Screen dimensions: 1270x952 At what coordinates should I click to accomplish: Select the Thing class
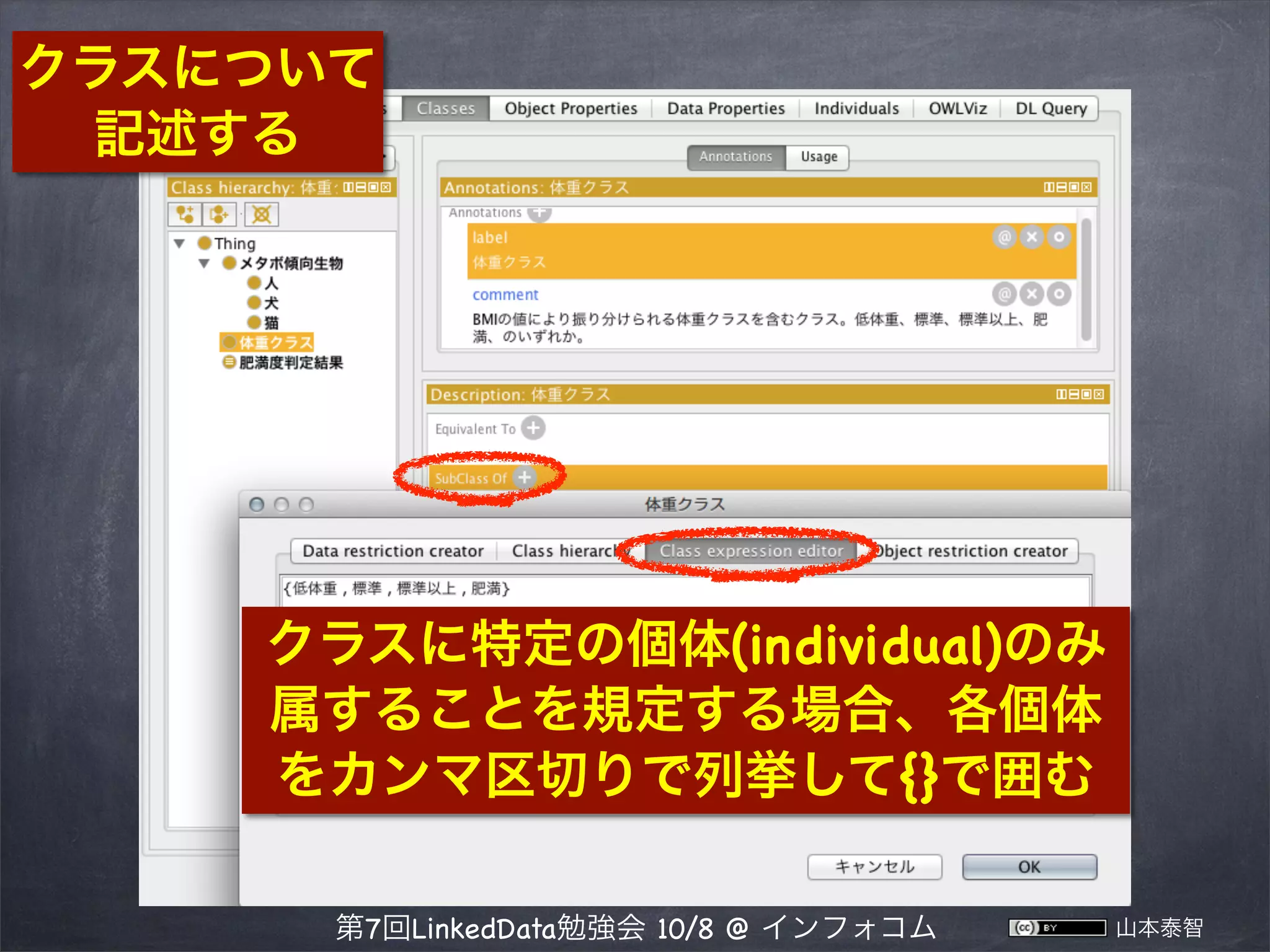point(227,244)
